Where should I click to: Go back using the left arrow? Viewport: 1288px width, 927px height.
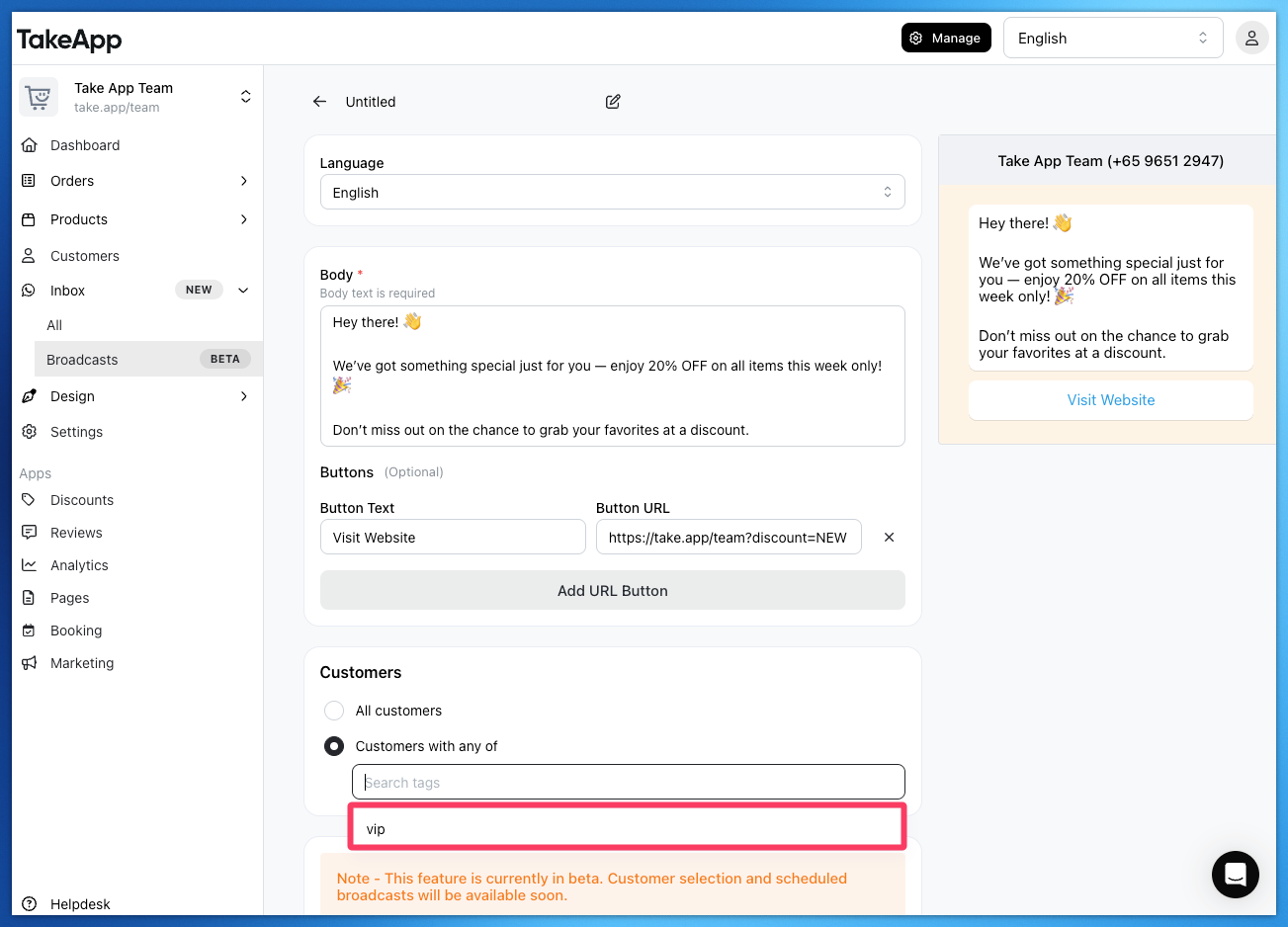click(x=319, y=102)
